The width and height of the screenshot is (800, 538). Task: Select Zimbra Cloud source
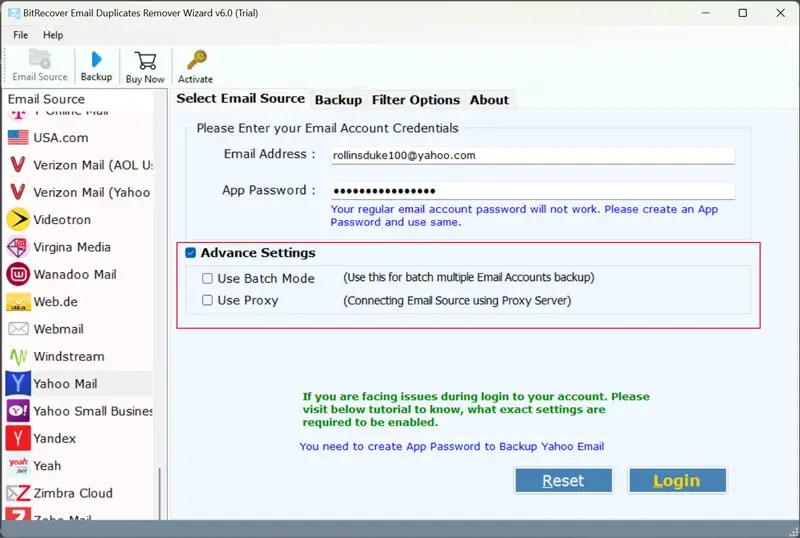tap(73, 493)
